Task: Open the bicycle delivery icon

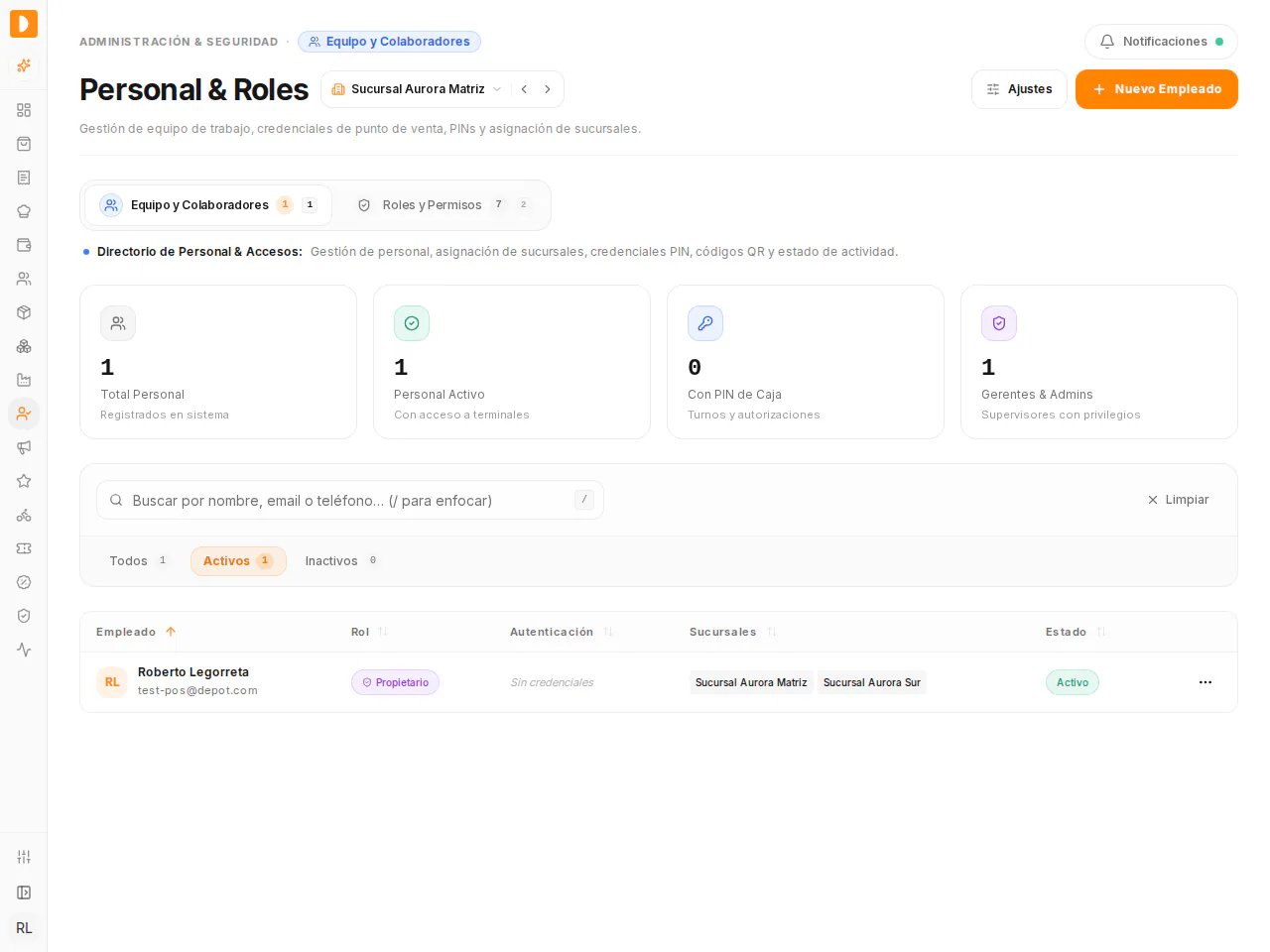Action: pos(24,515)
